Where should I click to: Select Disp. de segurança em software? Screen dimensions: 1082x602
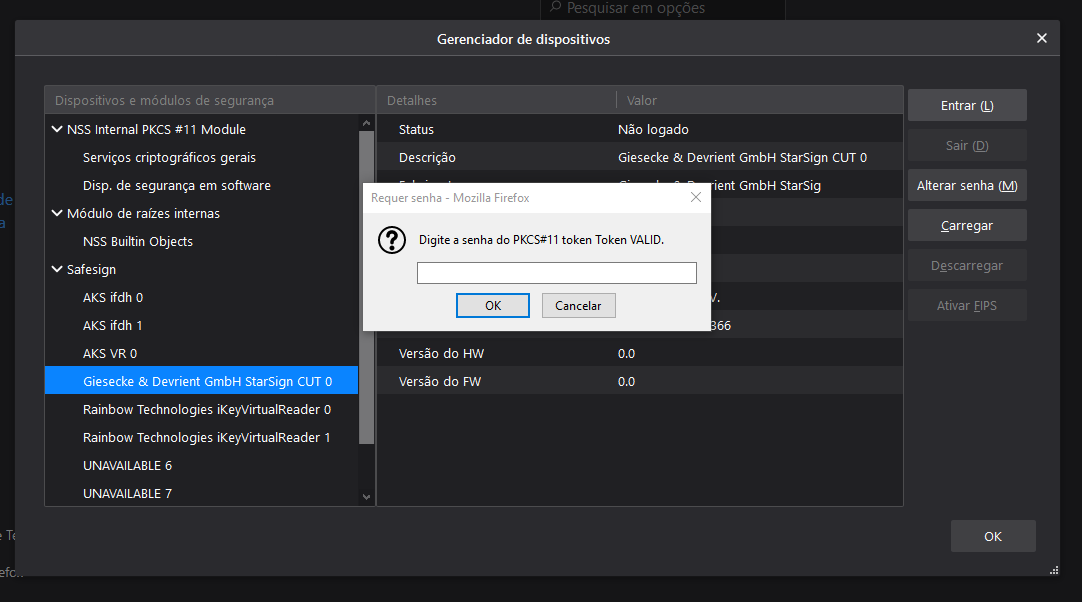coord(176,185)
